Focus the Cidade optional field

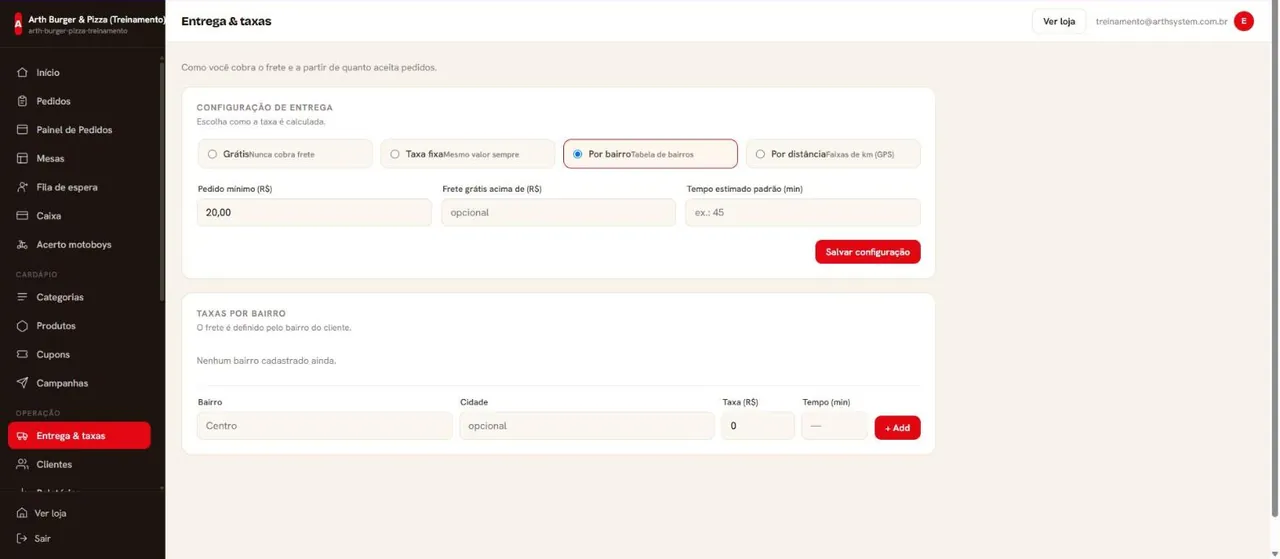587,426
